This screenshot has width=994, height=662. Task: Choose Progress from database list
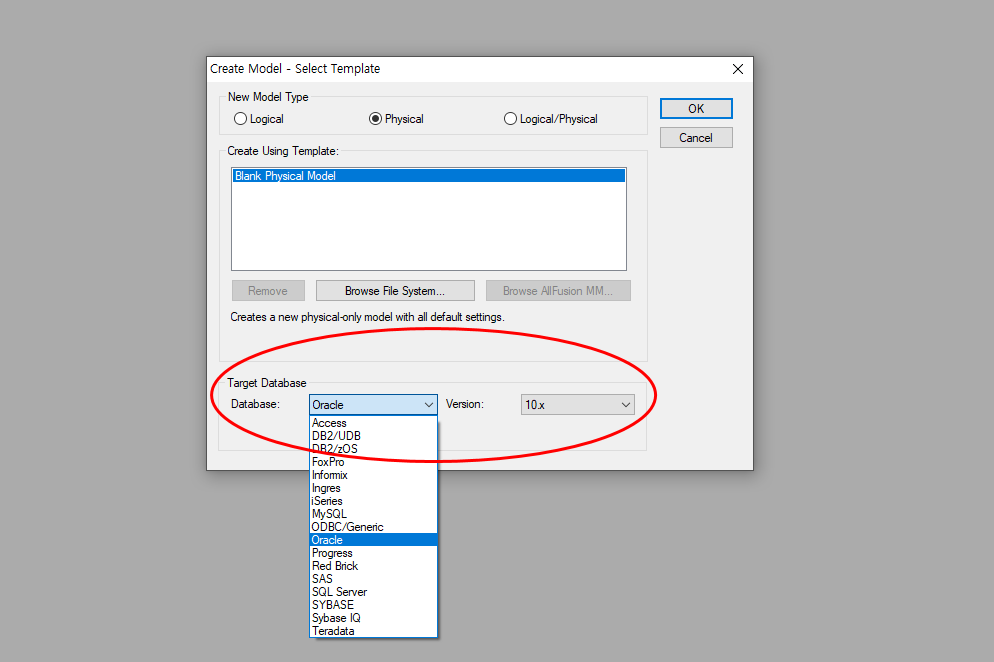click(x=373, y=553)
